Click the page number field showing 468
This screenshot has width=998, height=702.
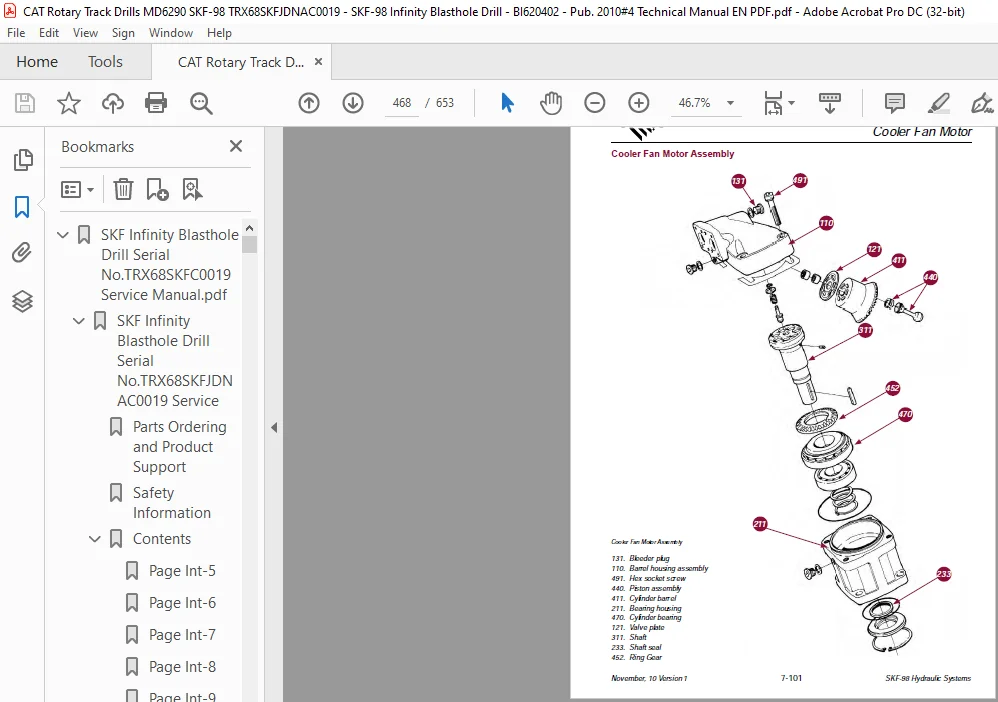pos(402,102)
